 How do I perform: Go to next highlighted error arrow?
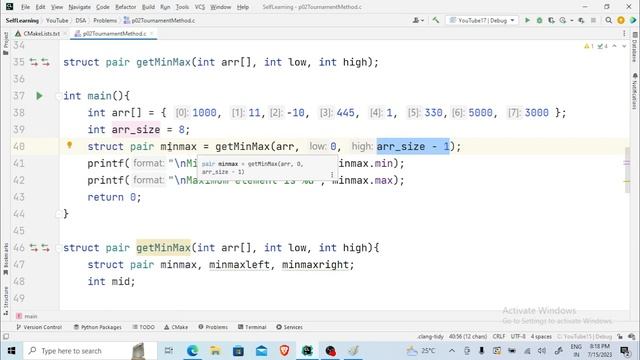coord(624,46)
